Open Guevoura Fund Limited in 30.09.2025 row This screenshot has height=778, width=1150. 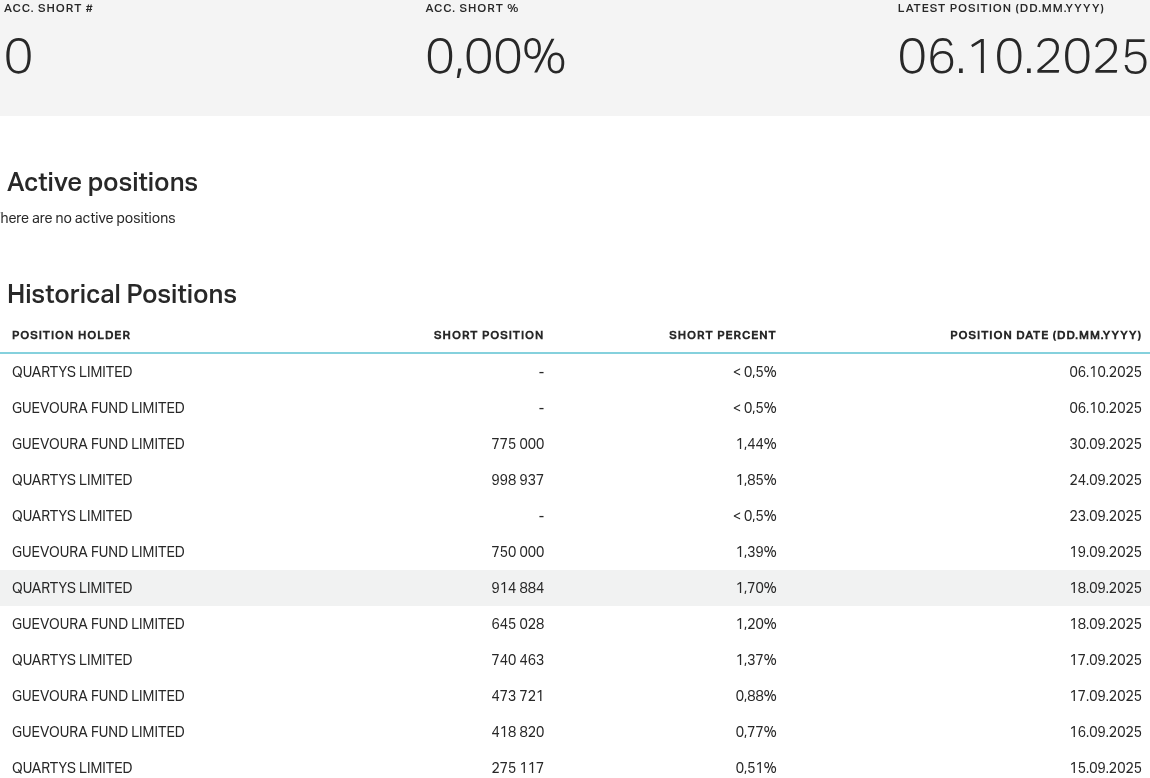98,444
